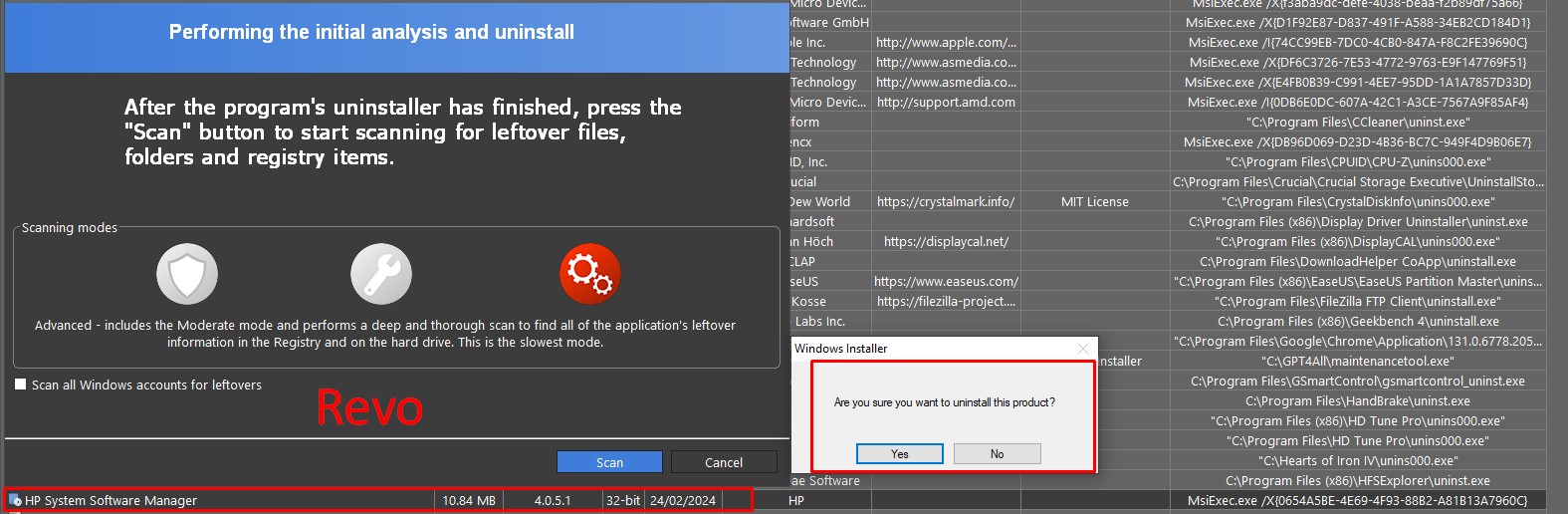Enable Scan all Windows accounts for leftovers

pos(20,385)
